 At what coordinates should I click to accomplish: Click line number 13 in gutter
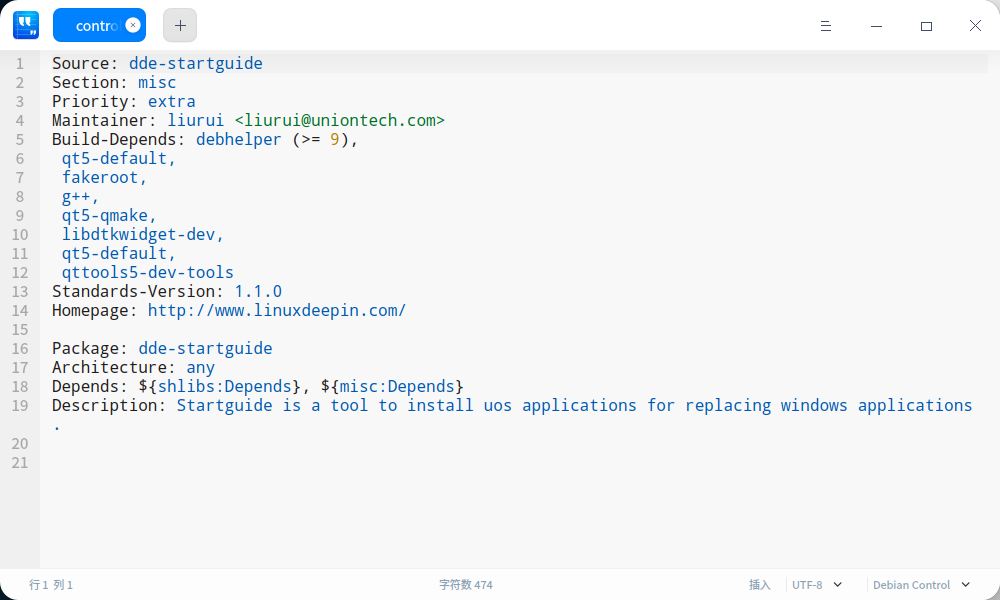click(20, 292)
